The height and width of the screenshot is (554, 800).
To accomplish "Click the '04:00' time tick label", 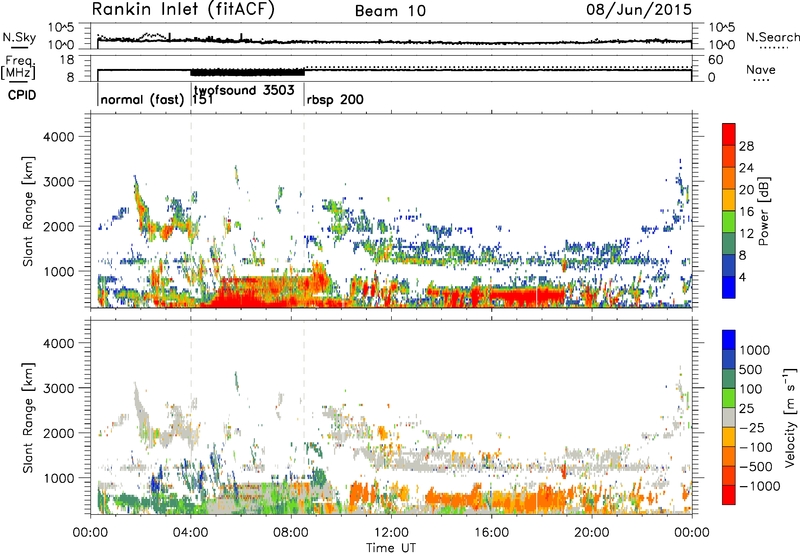I will click(191, 533).
